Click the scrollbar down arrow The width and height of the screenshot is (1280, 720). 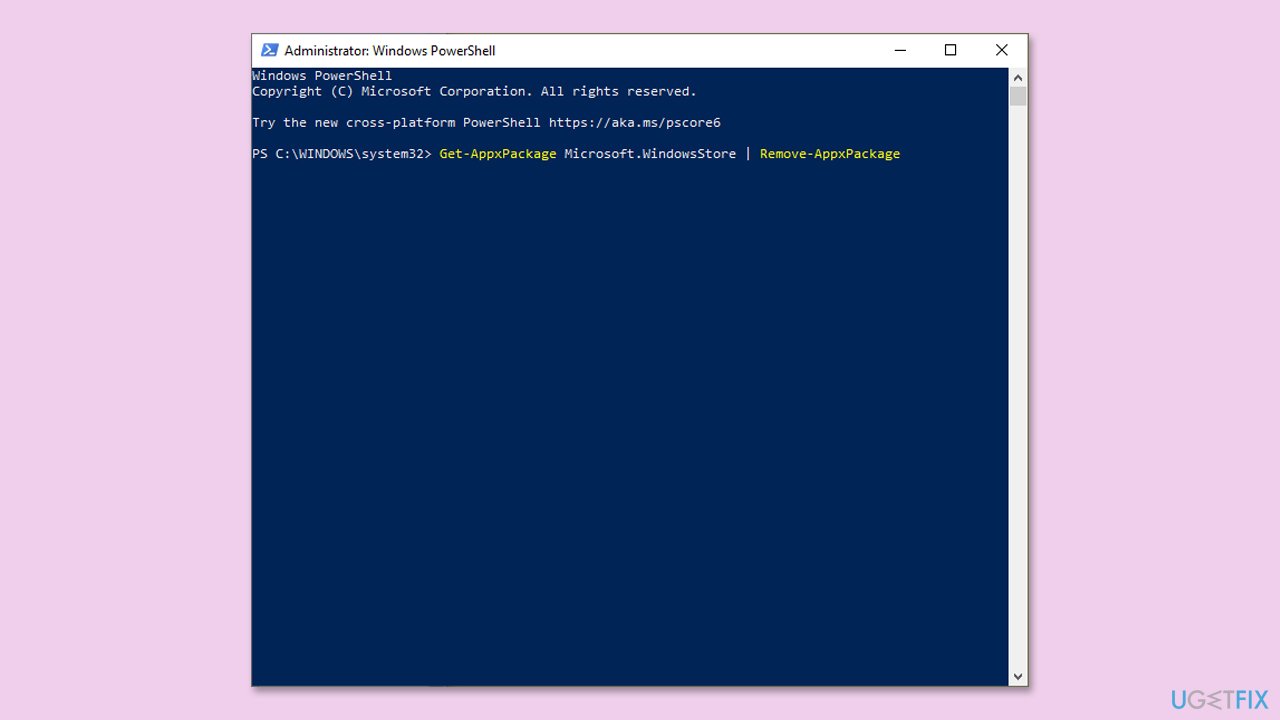click(1018, 677)
